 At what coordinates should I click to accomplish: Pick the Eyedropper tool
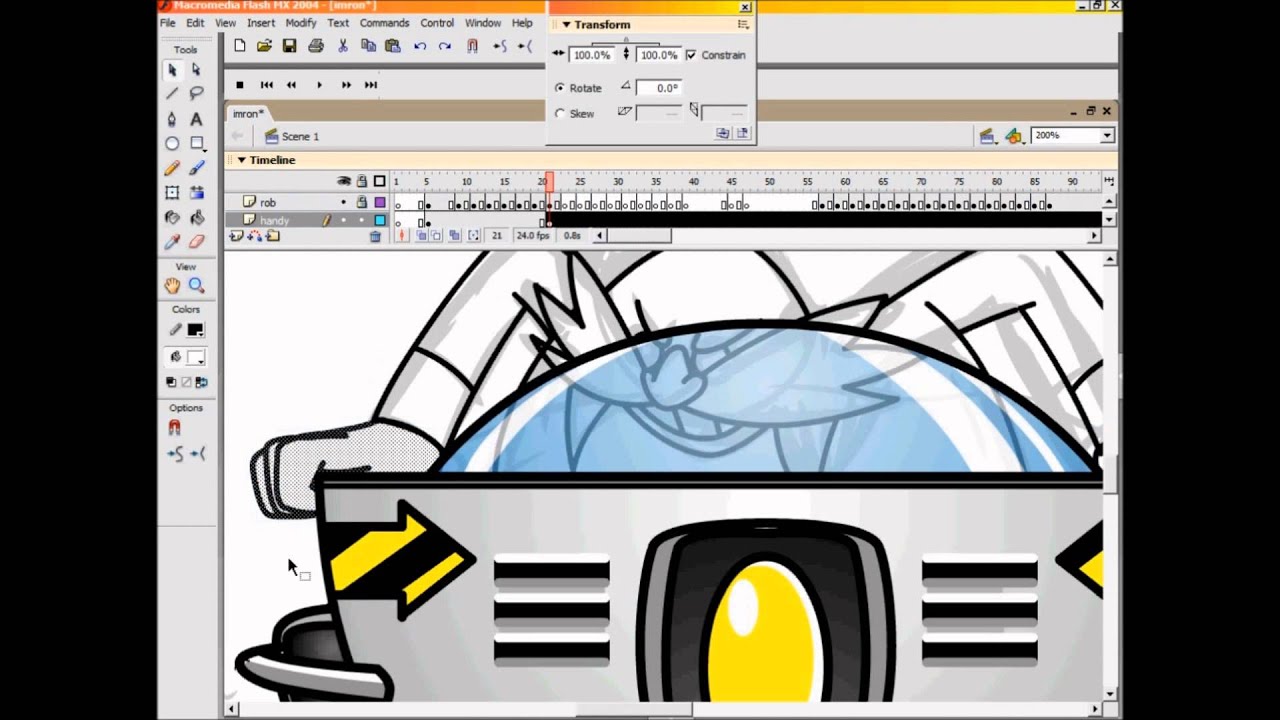(172, 241)
